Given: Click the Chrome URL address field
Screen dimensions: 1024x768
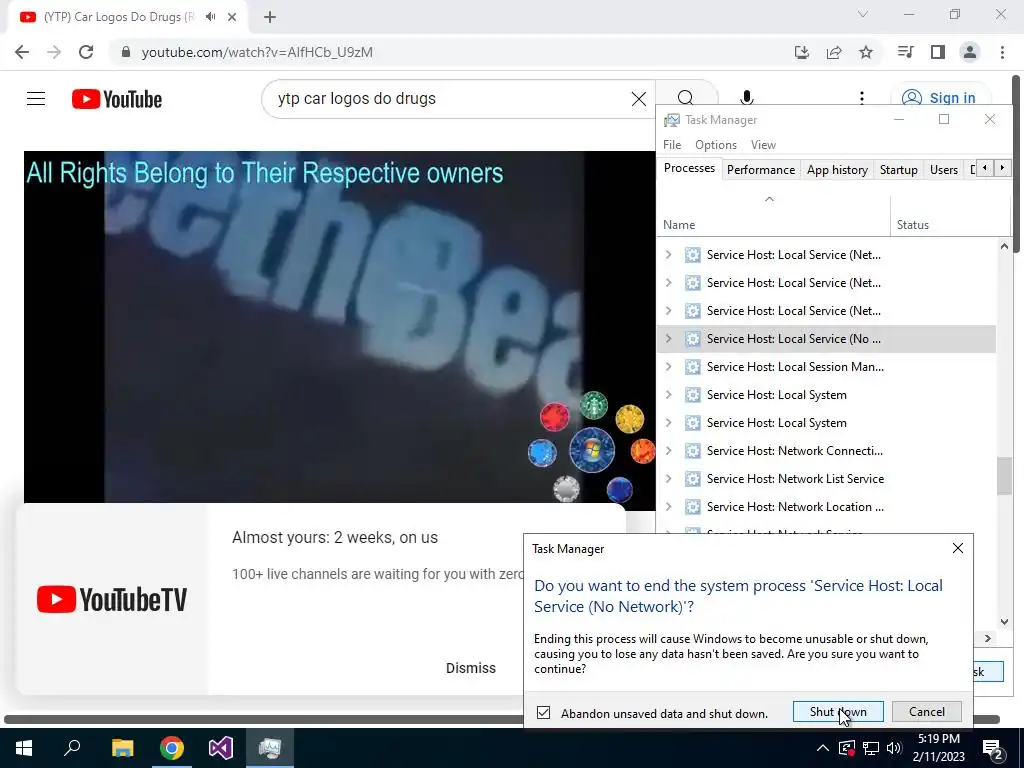Looking at the screenshot, I should point(451,52).
